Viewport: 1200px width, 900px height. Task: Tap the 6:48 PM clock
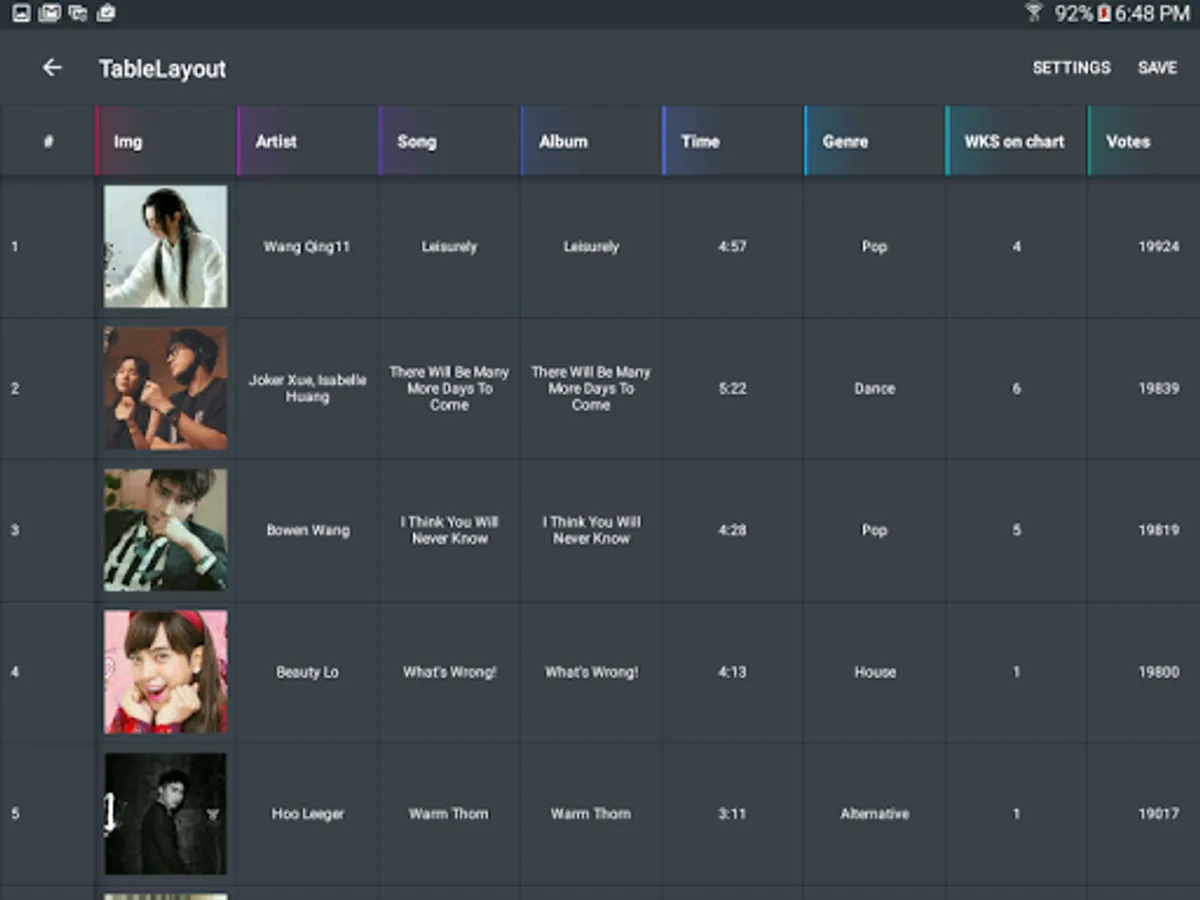click(x=1152, y=13)
